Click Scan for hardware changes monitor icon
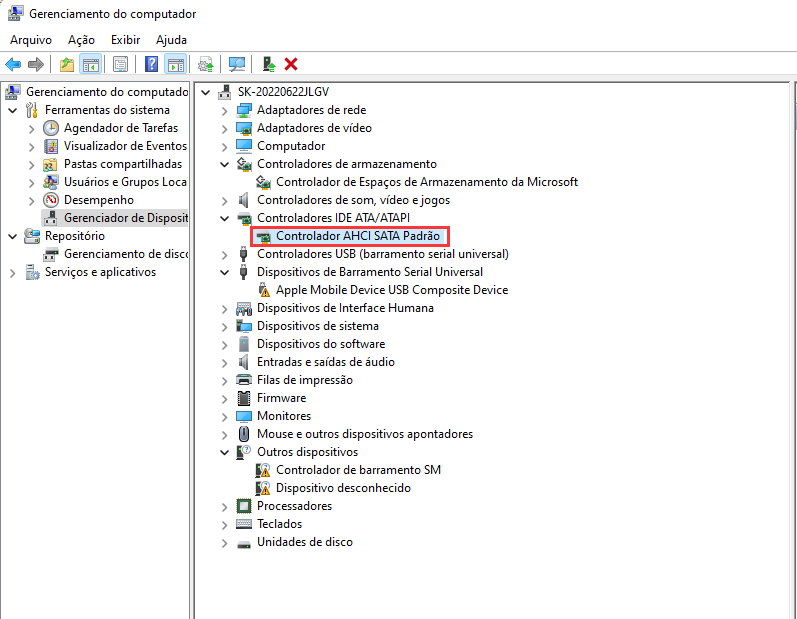This screenshot has width=797, height=619. point(237,65)
